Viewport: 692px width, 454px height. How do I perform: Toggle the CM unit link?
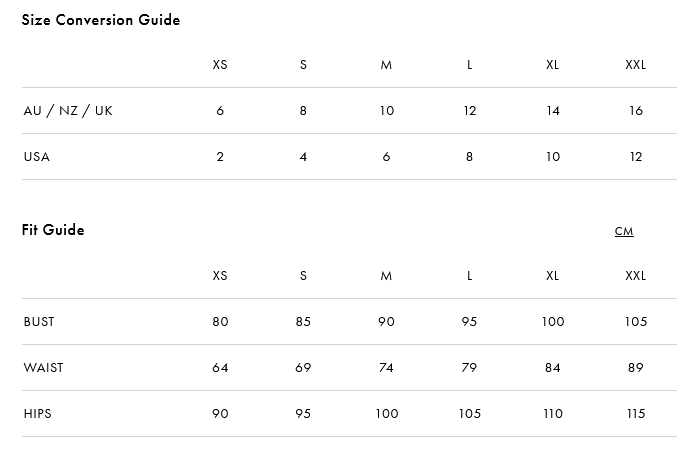coord(624,231)
